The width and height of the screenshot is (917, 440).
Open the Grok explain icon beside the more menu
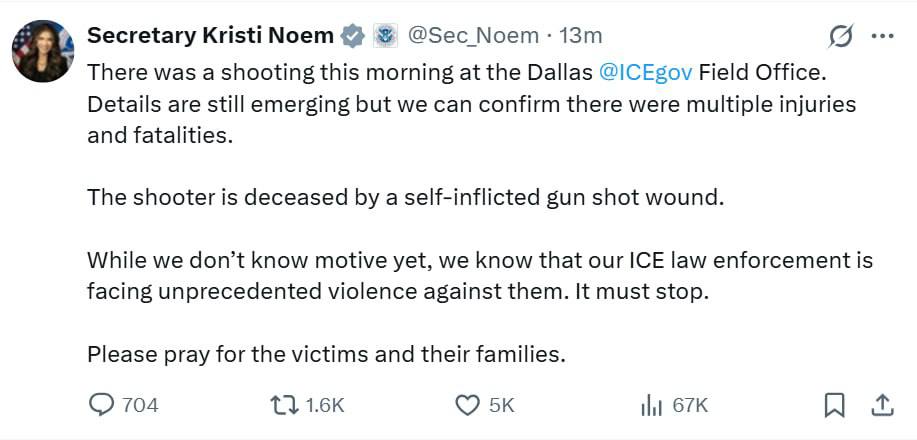[842, 36]
